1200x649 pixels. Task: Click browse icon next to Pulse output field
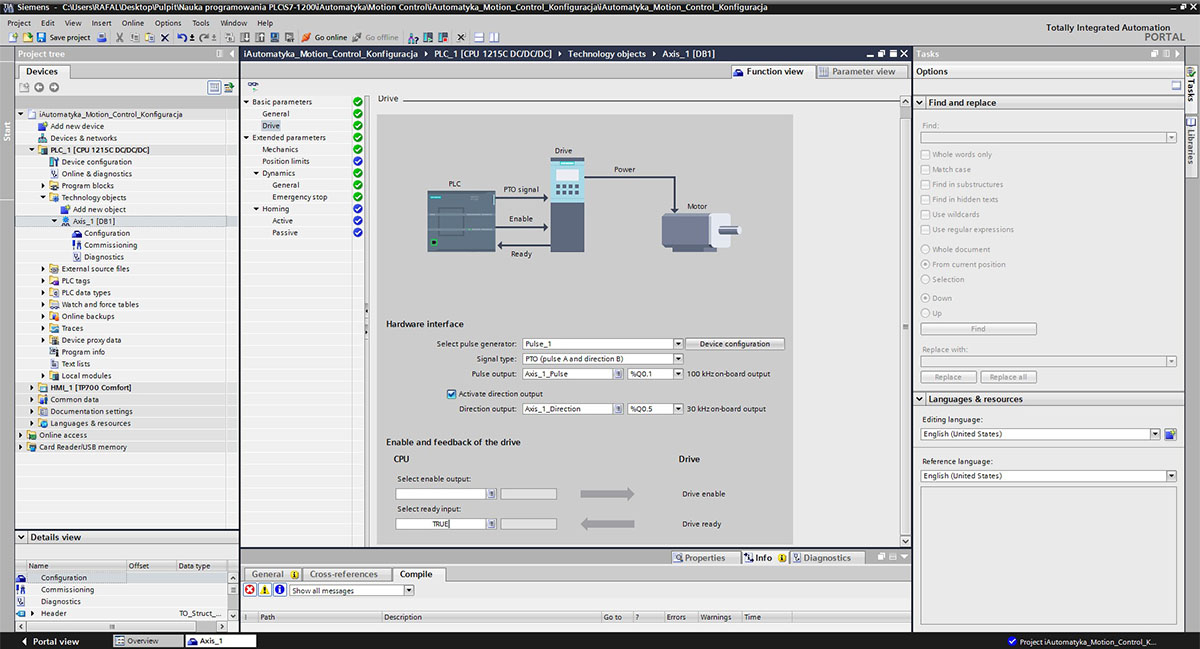618,374
